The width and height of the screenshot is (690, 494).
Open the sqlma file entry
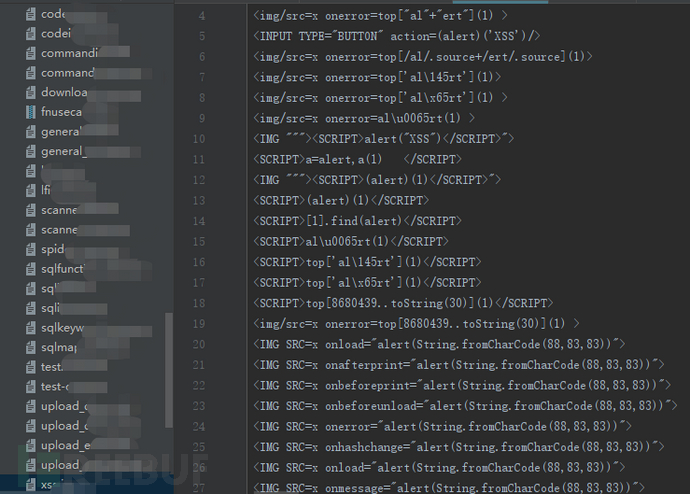point(59,348)
